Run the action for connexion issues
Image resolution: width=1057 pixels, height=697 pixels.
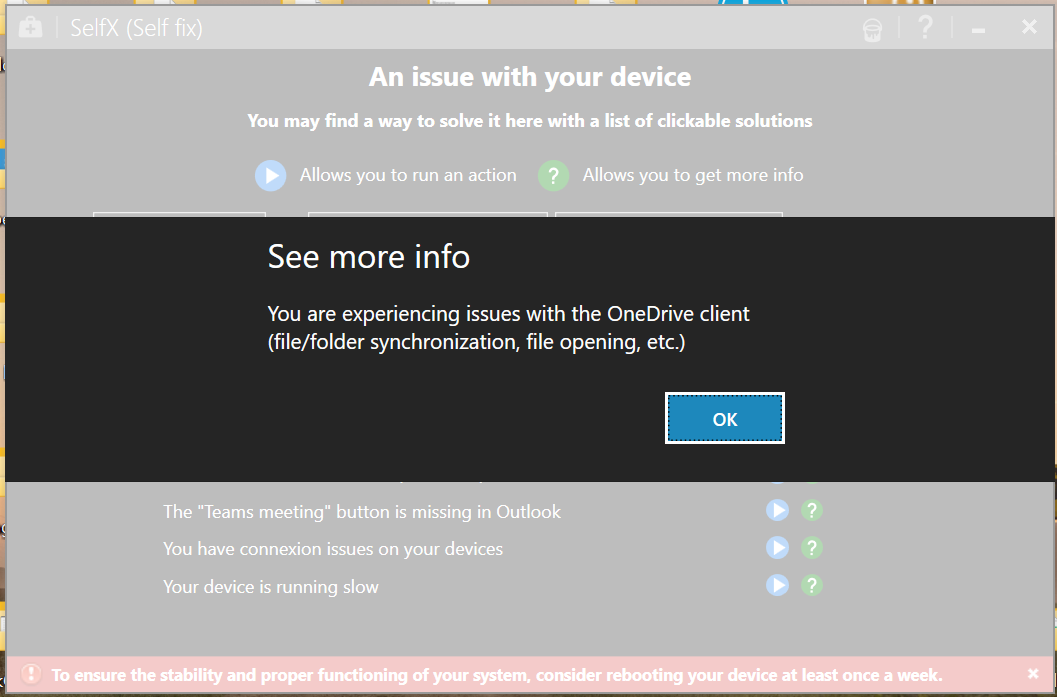click(777, 547)
